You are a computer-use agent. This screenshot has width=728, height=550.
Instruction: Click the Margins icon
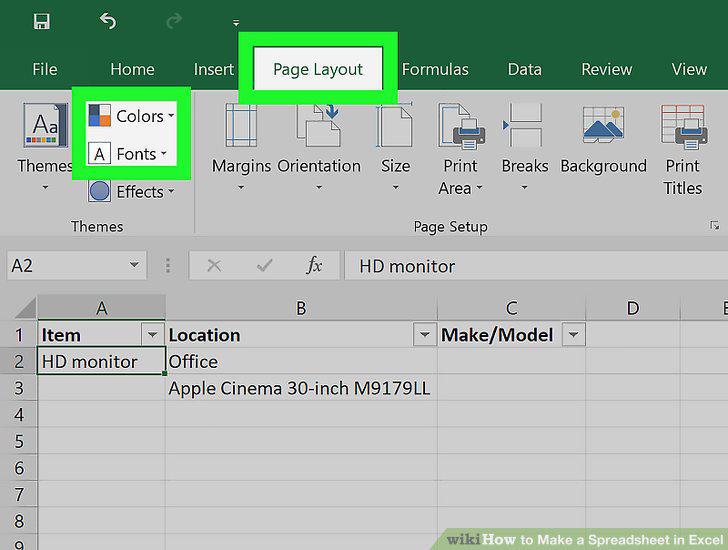241,125
